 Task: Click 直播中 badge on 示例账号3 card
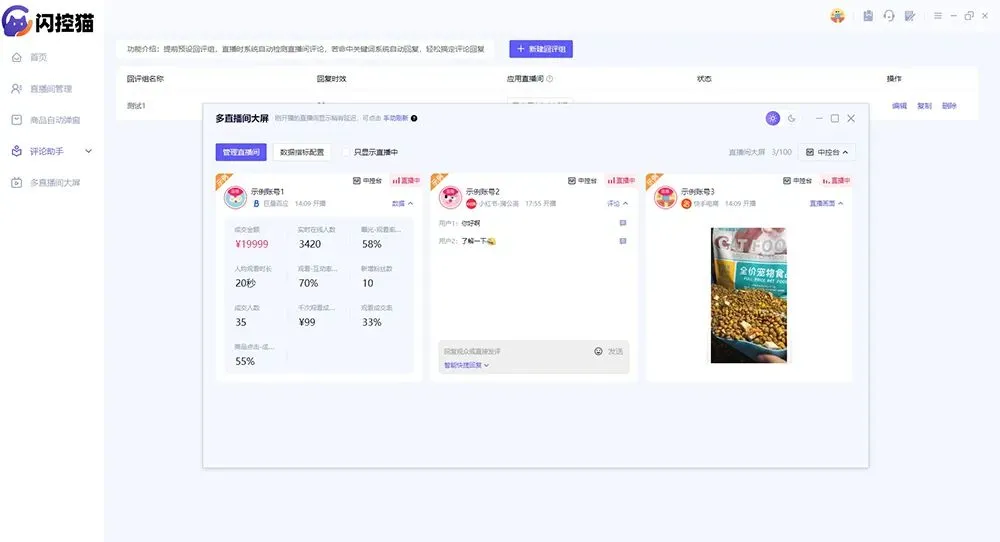point(835,181)
